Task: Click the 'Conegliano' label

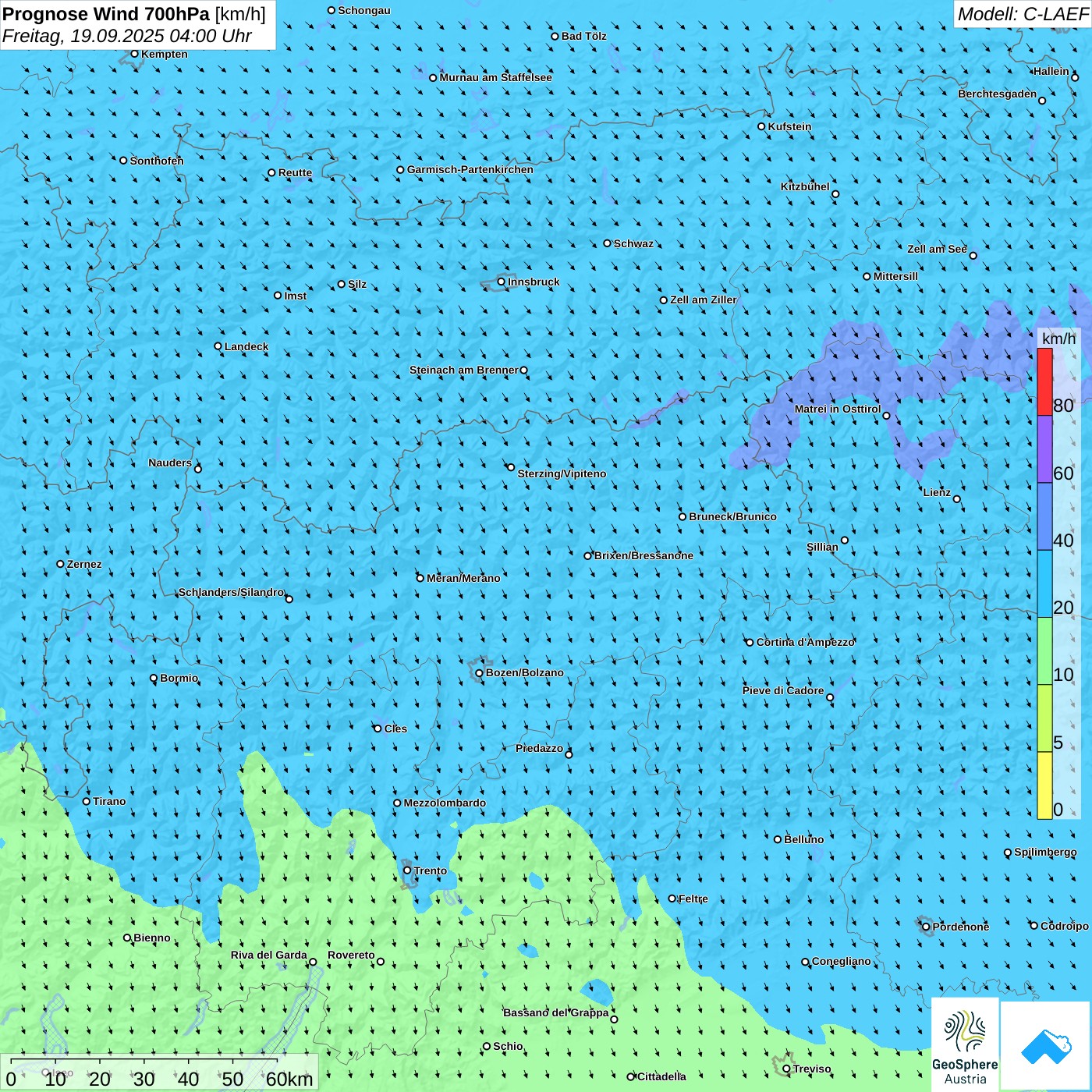Action: point(842,961)
